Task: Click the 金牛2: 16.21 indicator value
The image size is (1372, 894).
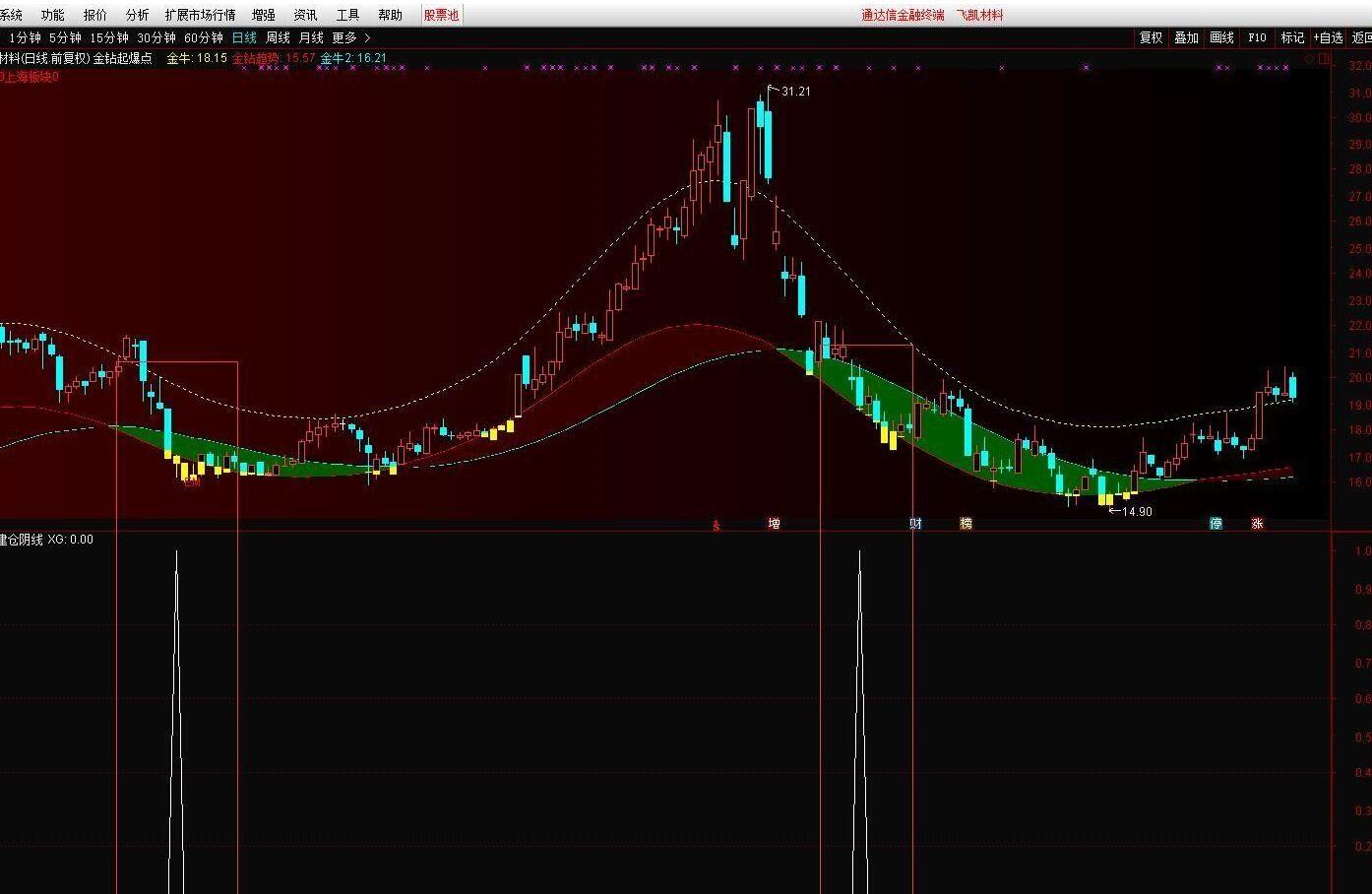Action: point(353,58)
